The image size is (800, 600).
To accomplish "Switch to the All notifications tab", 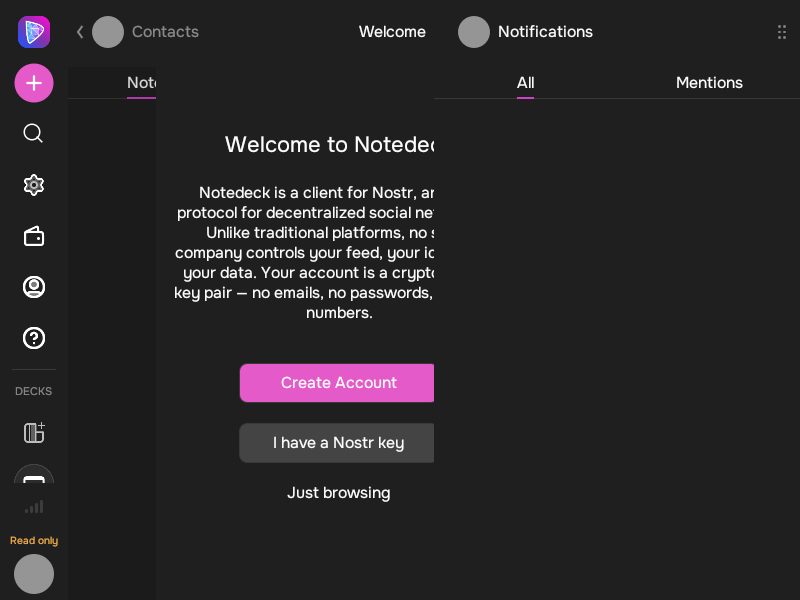I will point(525,83).
